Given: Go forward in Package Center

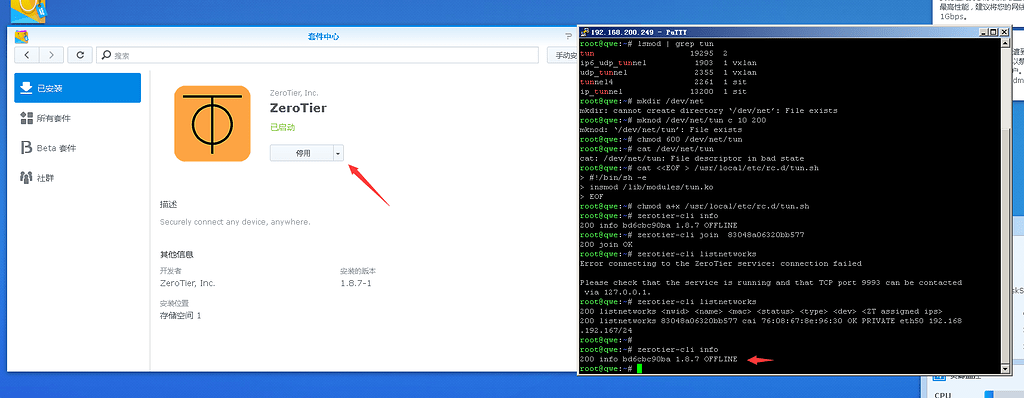Looking at the screenshot, I should coord(52,55).
